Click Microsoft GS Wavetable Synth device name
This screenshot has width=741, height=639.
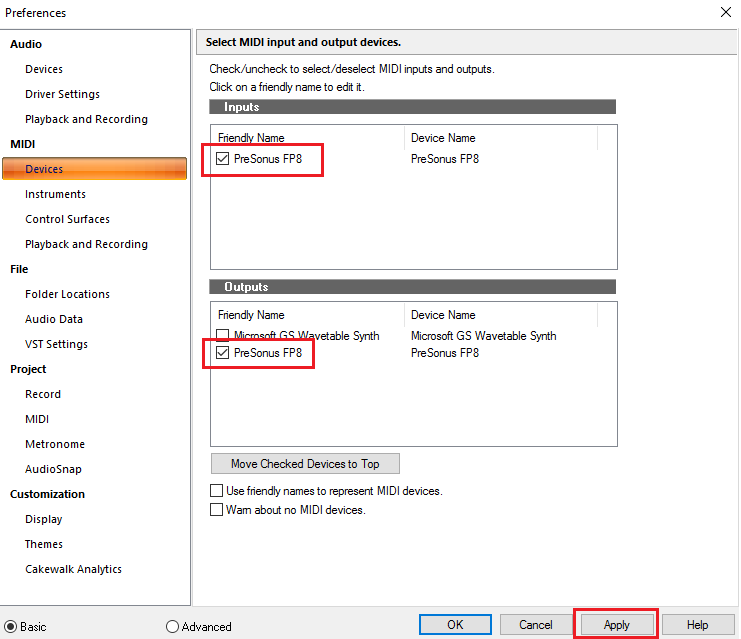click(x=483, y=336)
